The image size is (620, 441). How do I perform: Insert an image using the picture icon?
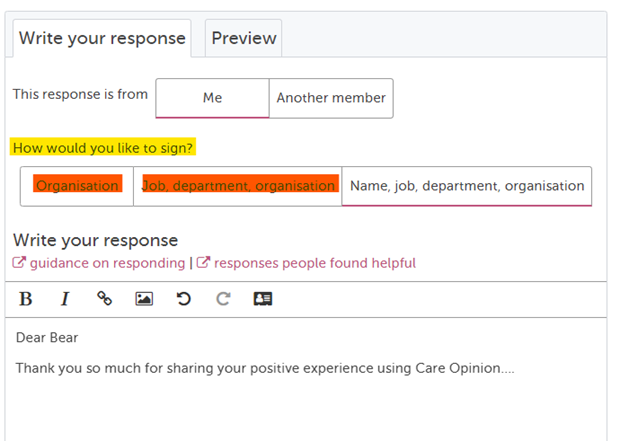144,298
